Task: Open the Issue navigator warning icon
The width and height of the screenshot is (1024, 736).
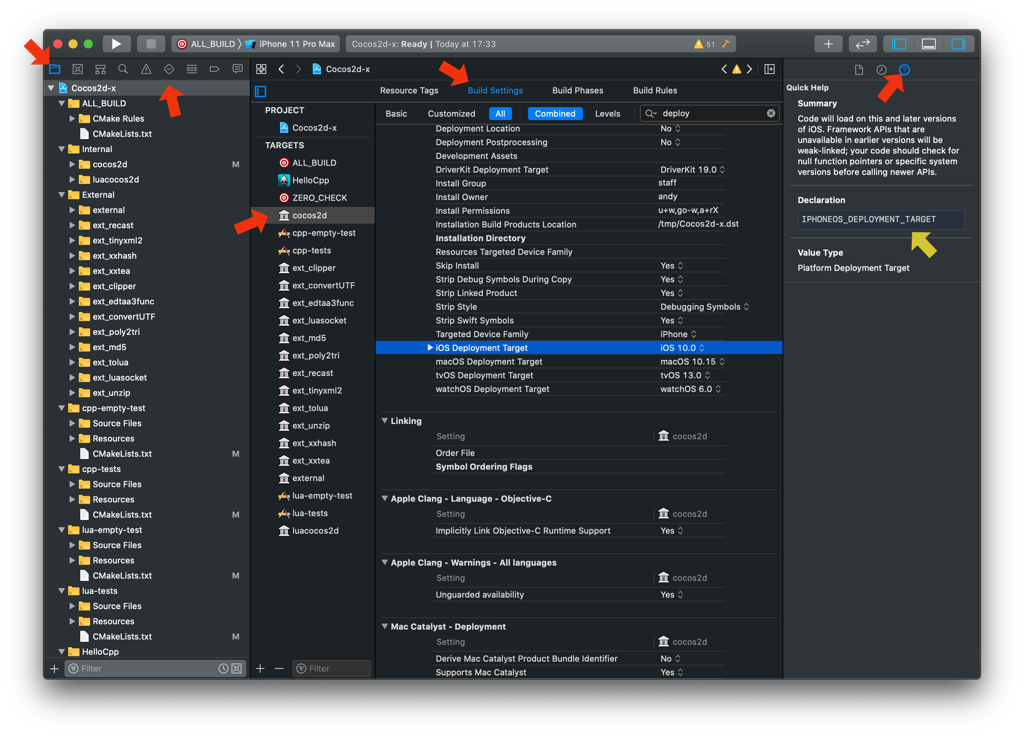Action: pos(146,70)
